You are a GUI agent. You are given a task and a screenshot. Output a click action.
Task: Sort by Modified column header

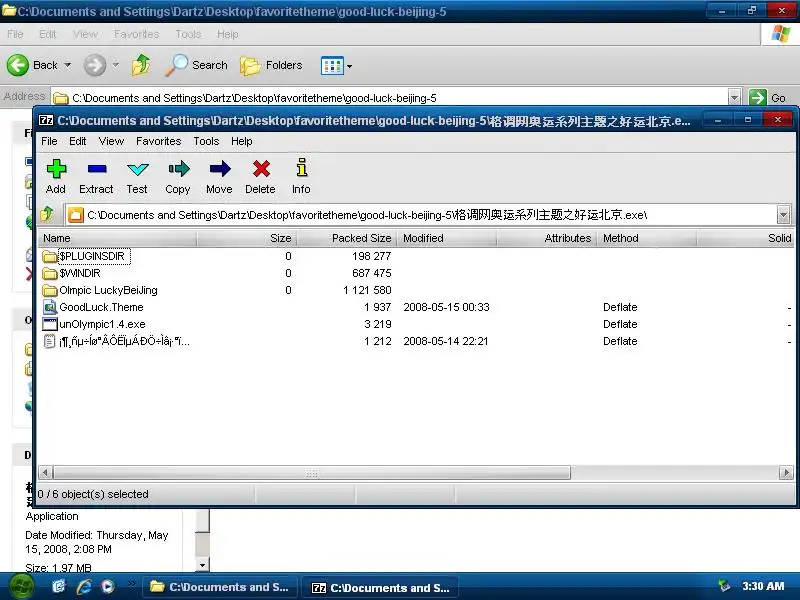point(447,238)
